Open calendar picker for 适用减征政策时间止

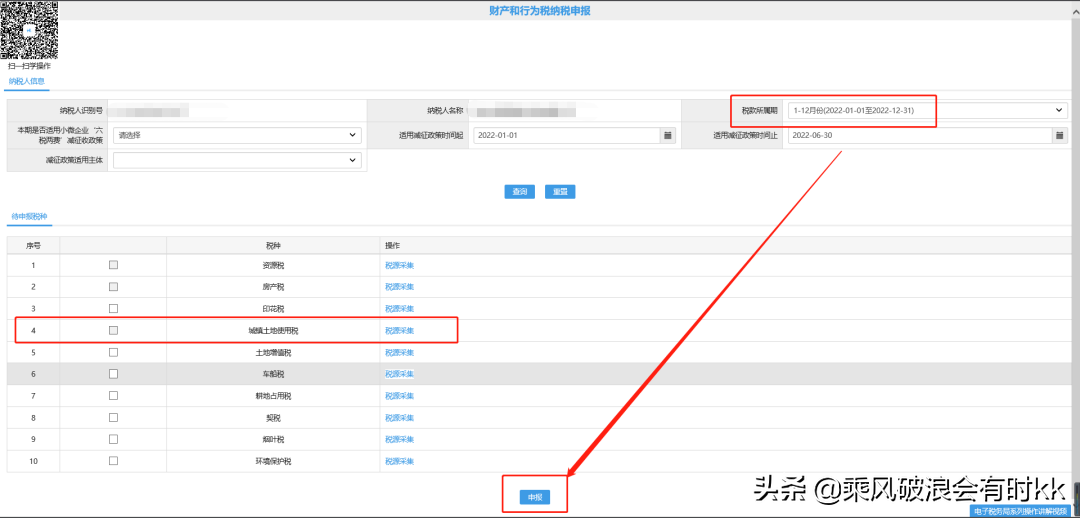click(1059, 135)
